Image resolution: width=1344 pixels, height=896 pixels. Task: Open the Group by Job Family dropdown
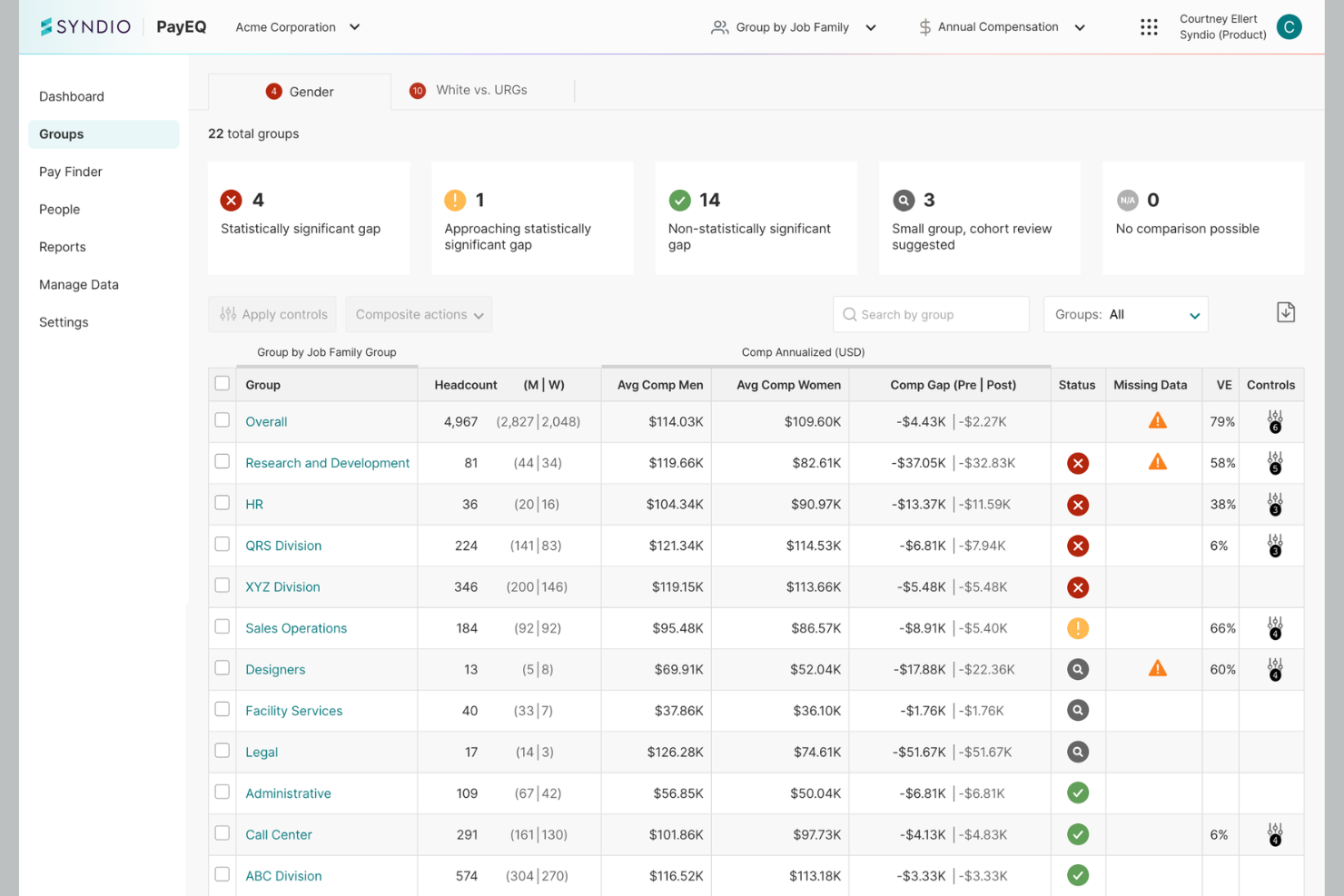pyautogui.click(x=794, y=27)
